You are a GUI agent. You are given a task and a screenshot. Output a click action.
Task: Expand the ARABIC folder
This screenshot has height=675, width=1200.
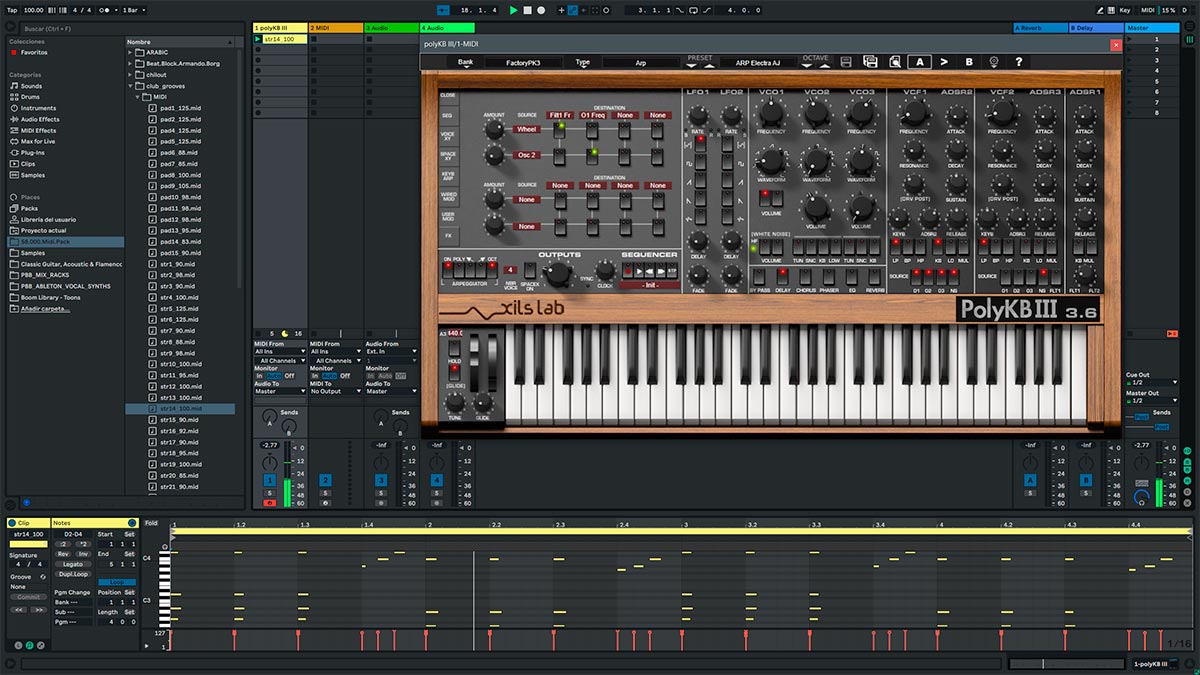131,52
